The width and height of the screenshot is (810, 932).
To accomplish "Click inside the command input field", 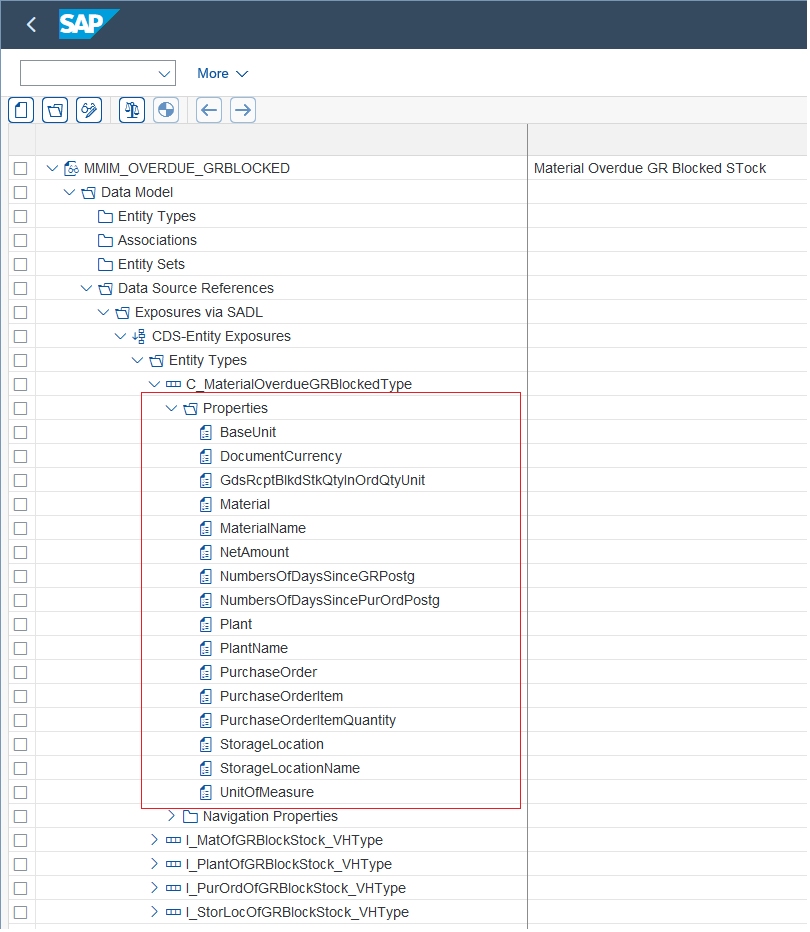I will click(x=88, y=74).
